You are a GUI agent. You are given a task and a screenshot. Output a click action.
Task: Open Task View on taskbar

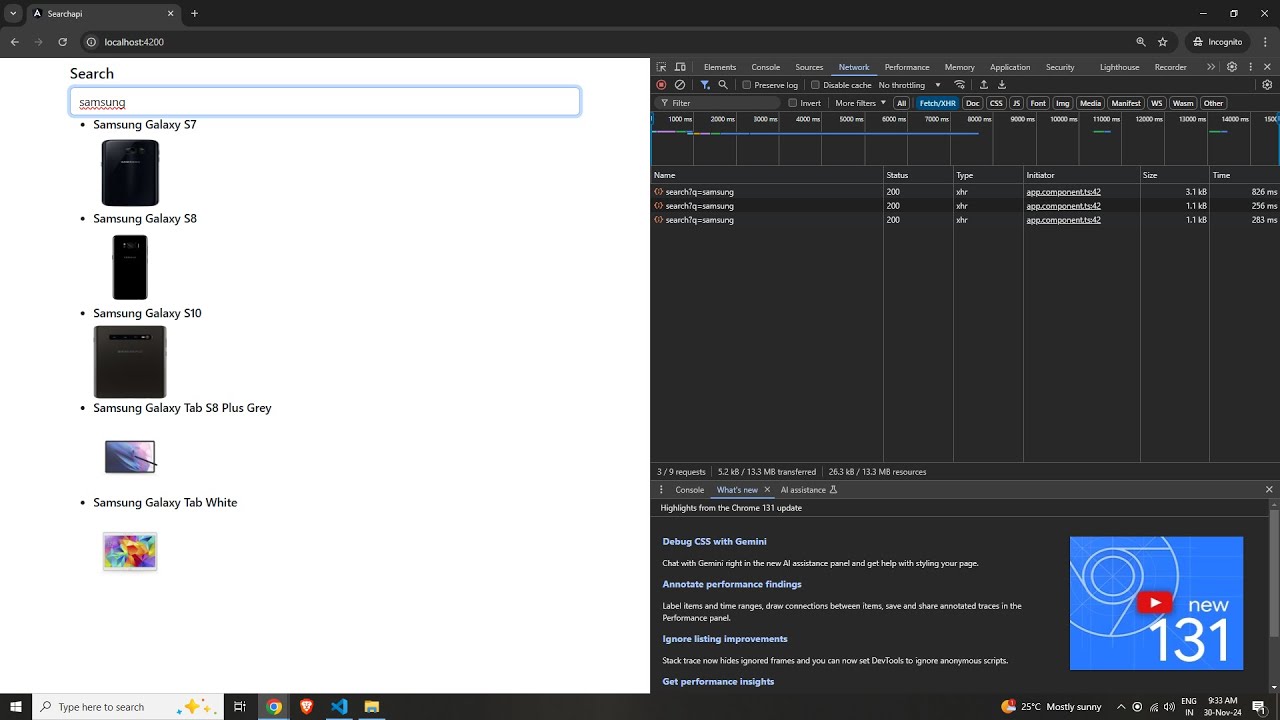click(240, 707)
